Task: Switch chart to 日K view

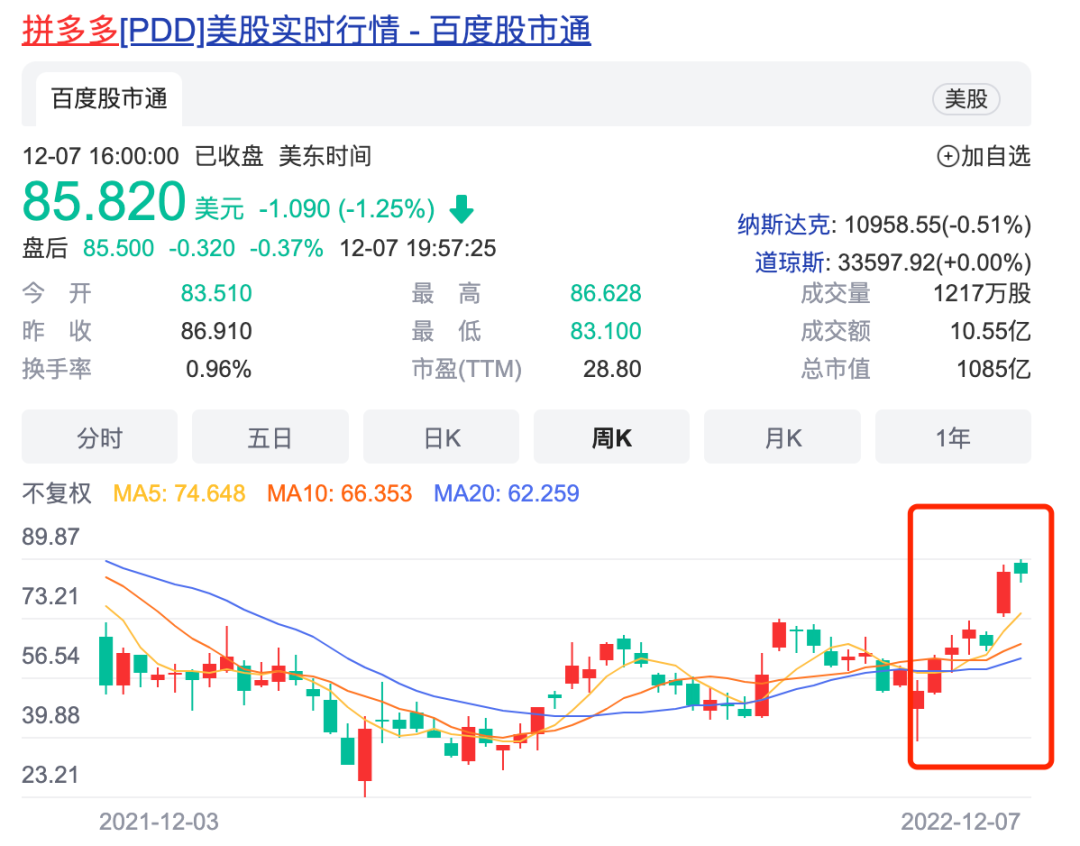Action: coord(441,437)
